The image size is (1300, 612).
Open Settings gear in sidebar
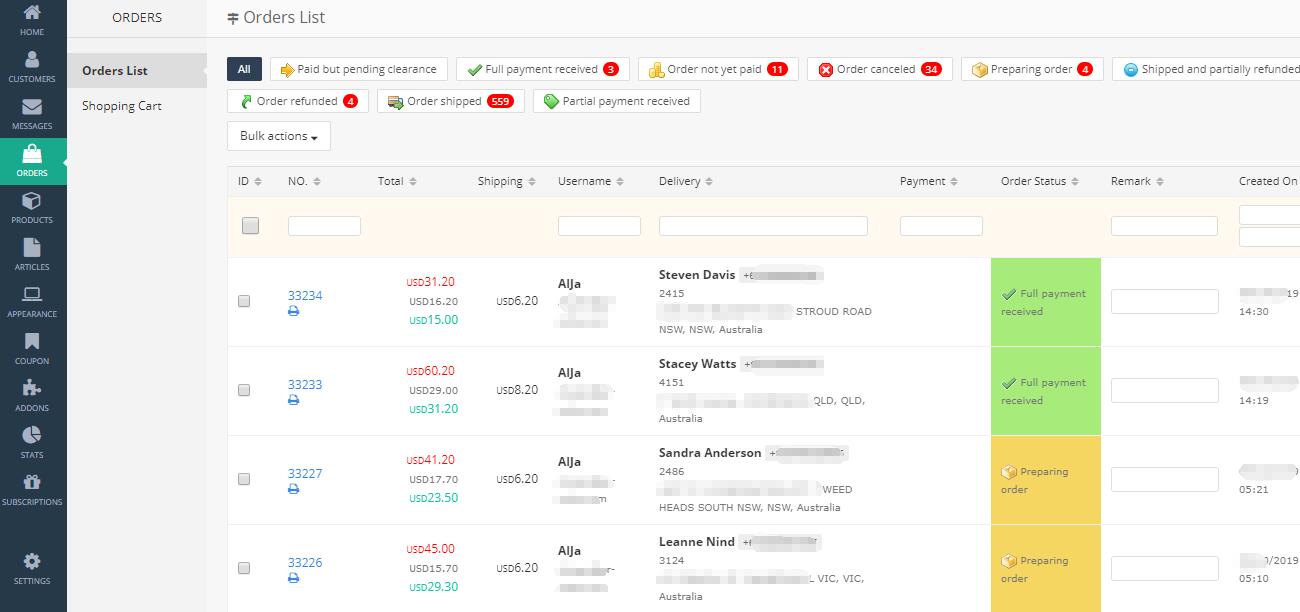coord(32,568)
